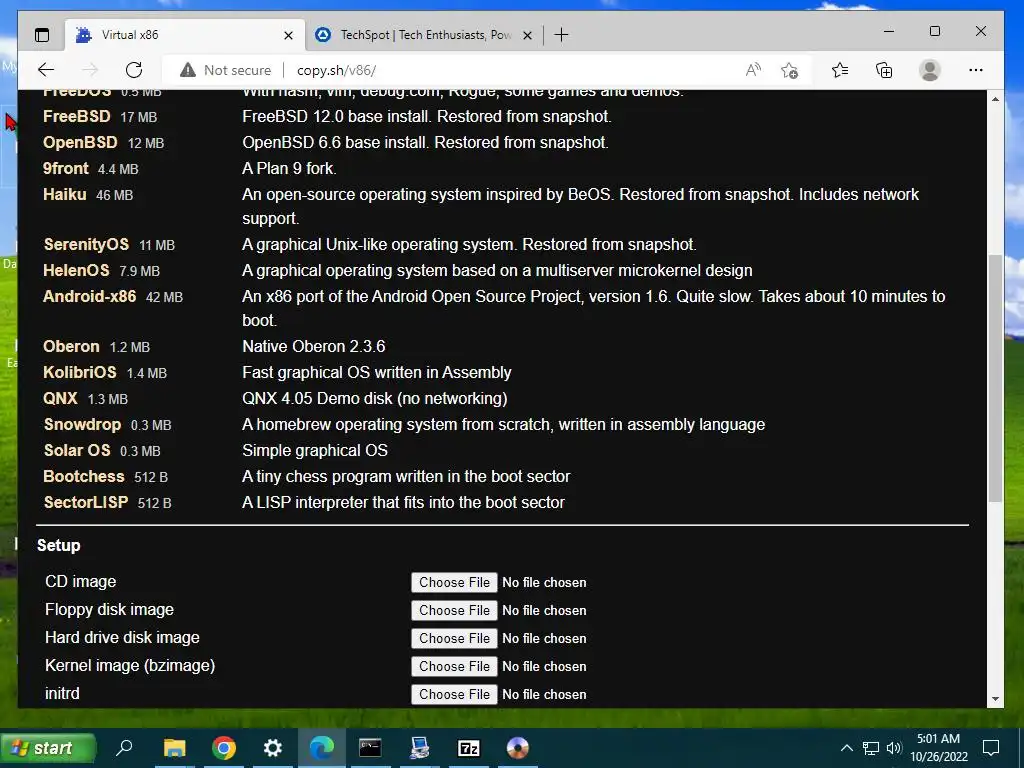This screenshot has width=1024, height=768.
Task: Click the vertical scrollbar thumb
Action: click(995, 378)
